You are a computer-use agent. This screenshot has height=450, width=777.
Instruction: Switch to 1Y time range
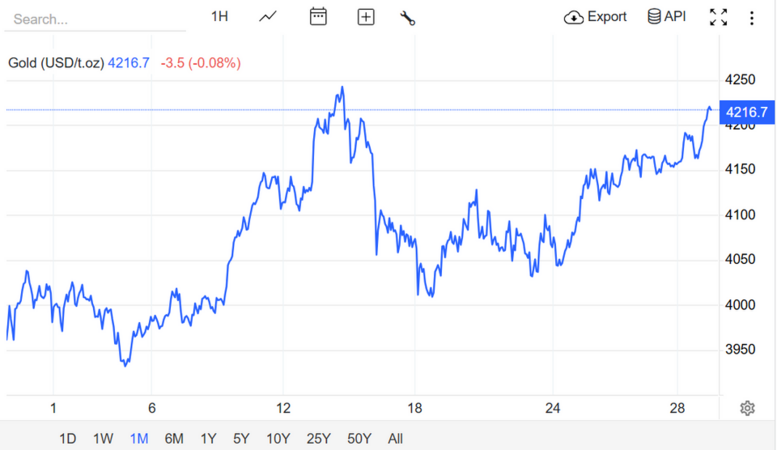tap(208, 438)
